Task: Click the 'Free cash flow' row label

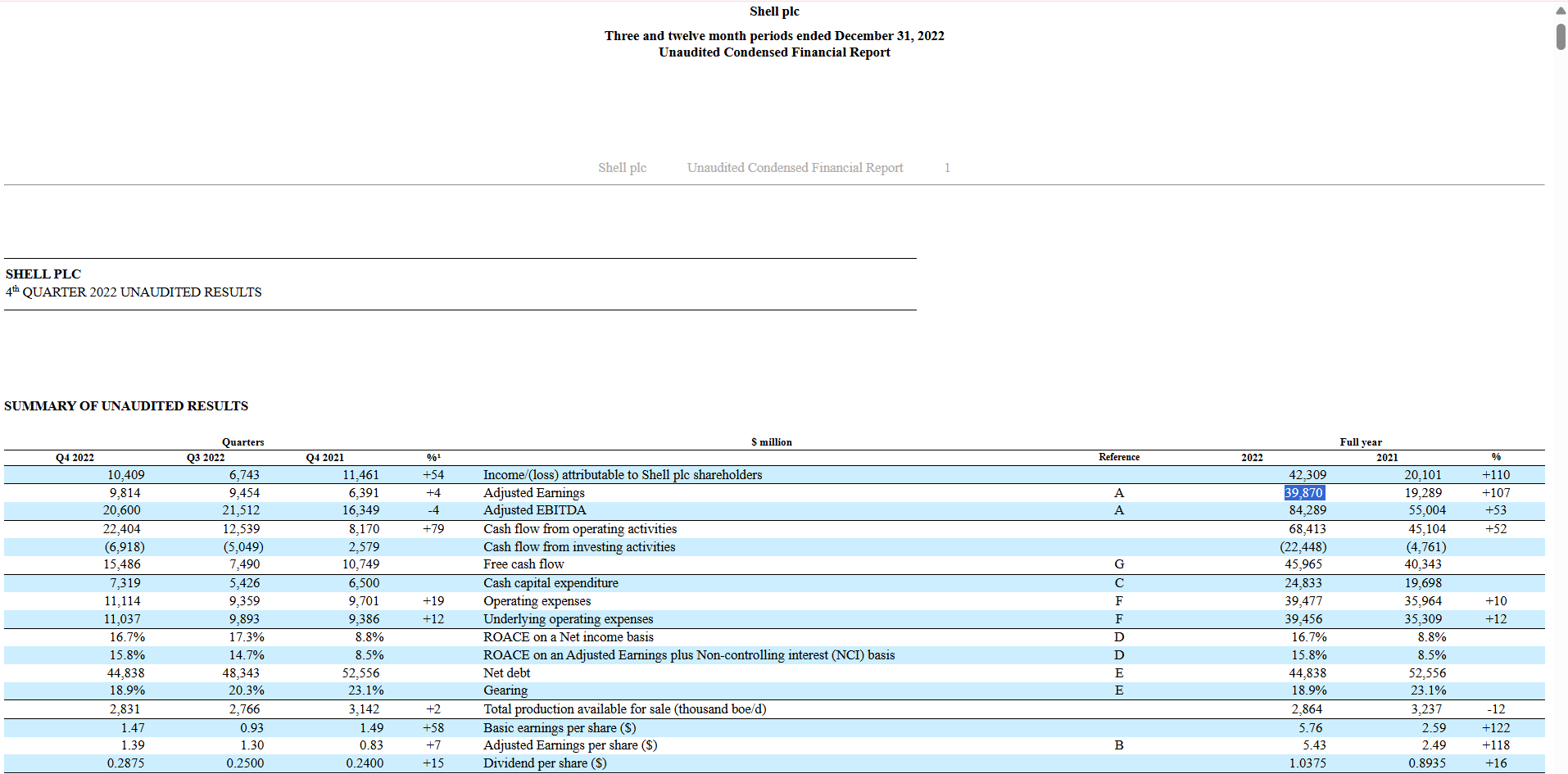Action: (x=523, y=564)
